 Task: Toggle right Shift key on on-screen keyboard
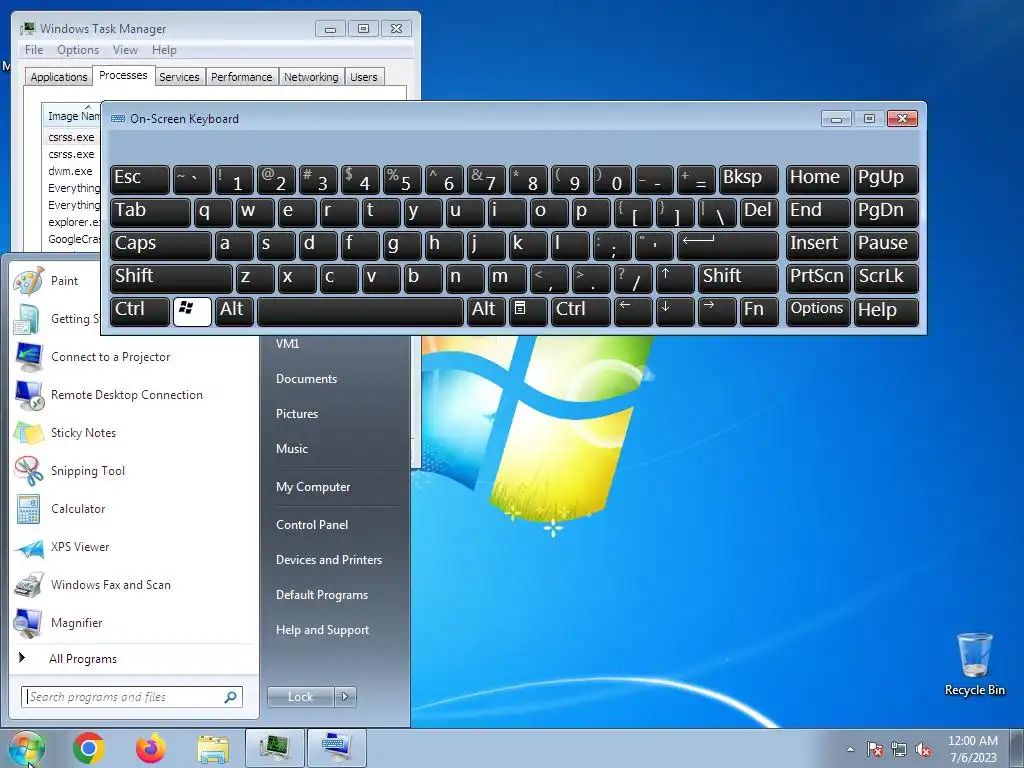[x=738, y=278]
